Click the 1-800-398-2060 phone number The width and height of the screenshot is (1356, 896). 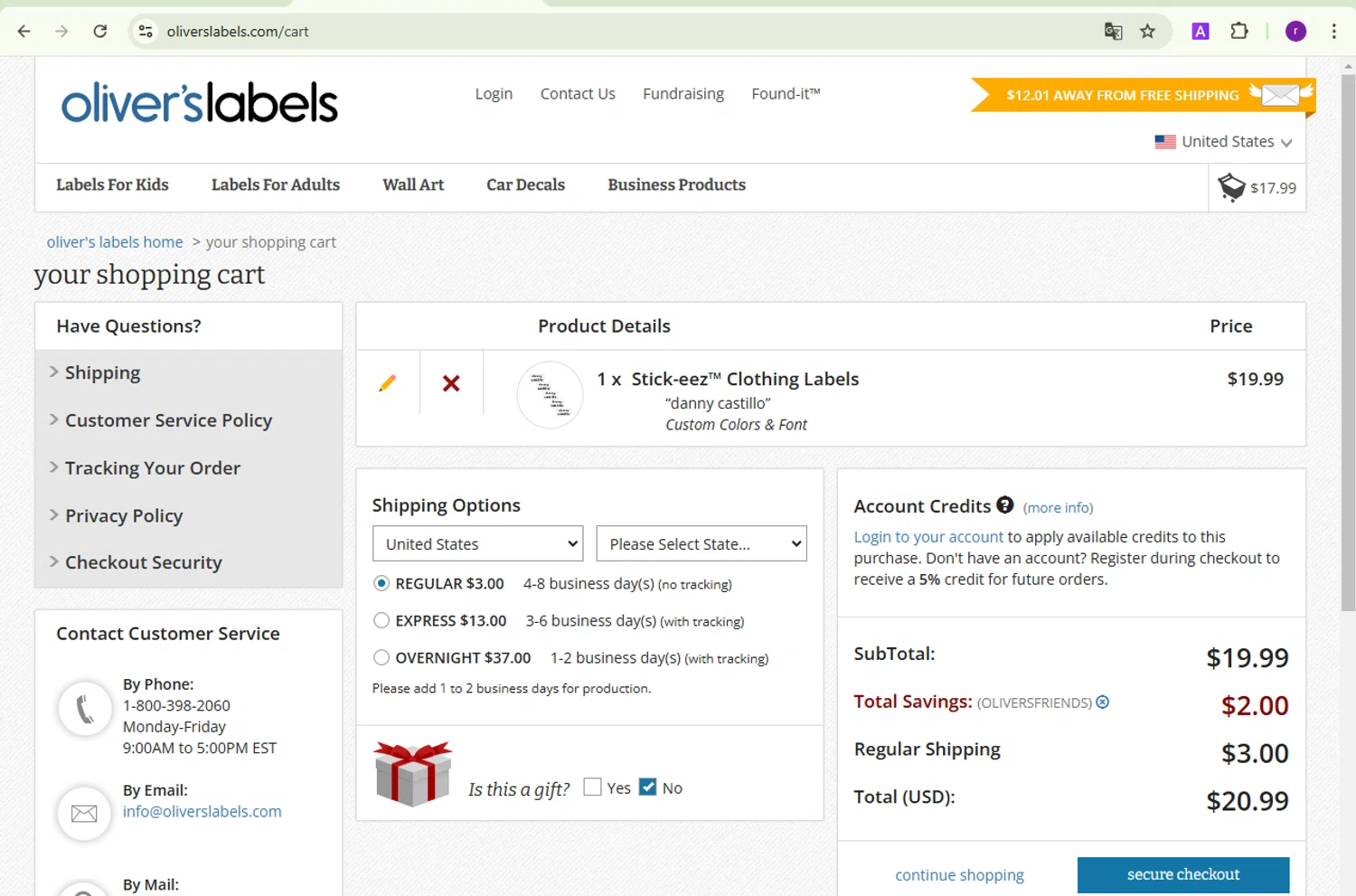click(x=176, y=706)
